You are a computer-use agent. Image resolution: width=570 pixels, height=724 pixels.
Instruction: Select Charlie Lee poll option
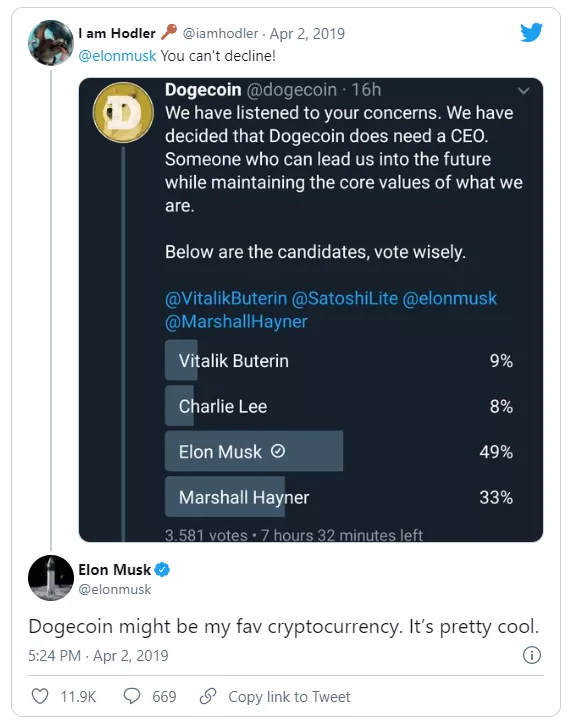(x=339, y=406)
